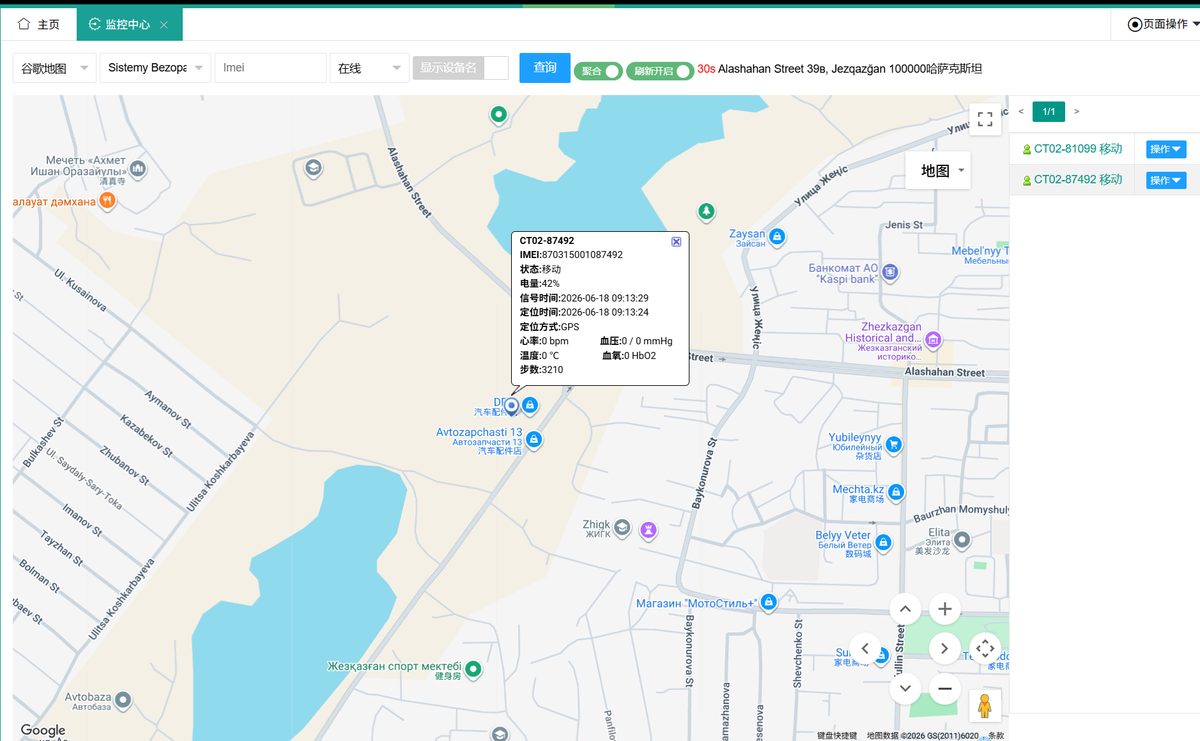Click the 查询 search button
The width and height of the screenshot is (1200, 741).
545,68
